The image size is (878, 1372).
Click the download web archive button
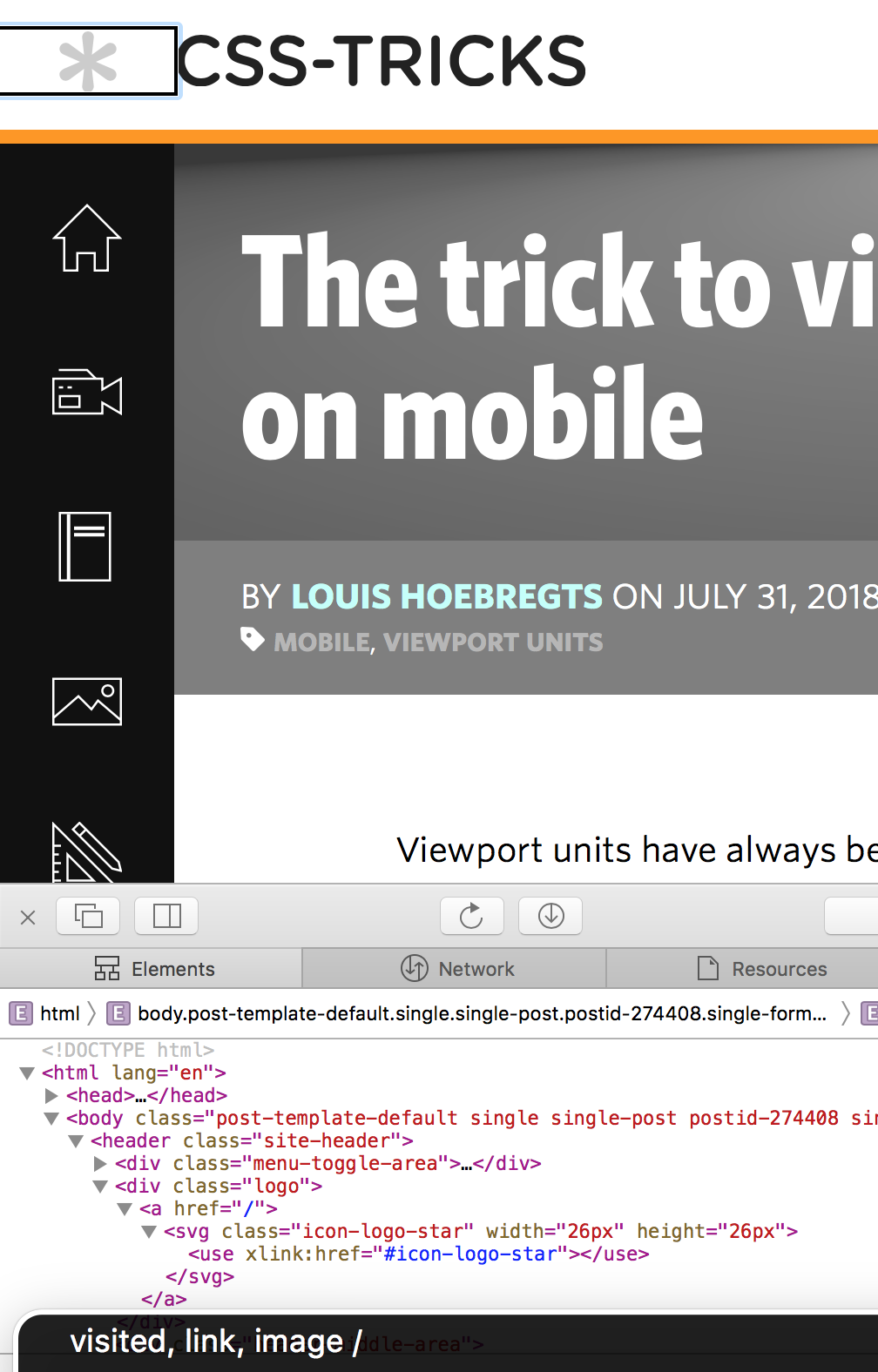click(x=550, y=916)
